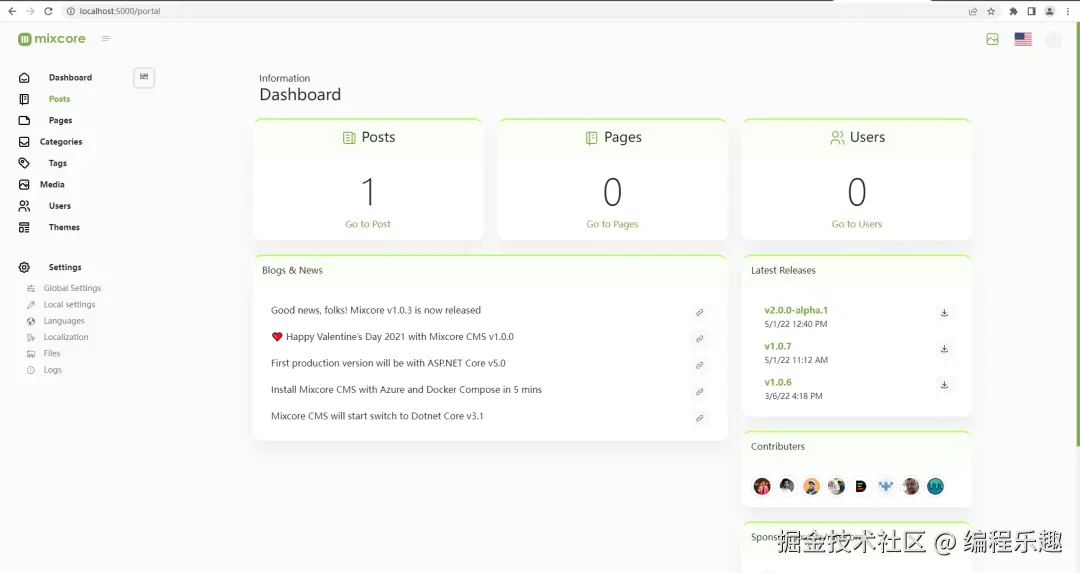
Task: Go back with browser back arrow
Action: coord(12,11)
